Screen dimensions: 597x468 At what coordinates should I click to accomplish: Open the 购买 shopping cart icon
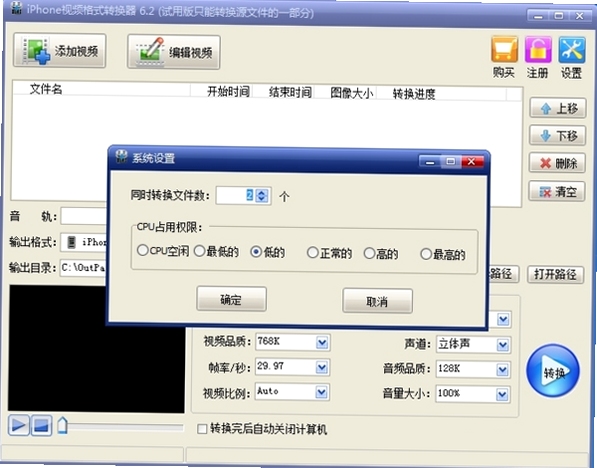coord(504,50)
